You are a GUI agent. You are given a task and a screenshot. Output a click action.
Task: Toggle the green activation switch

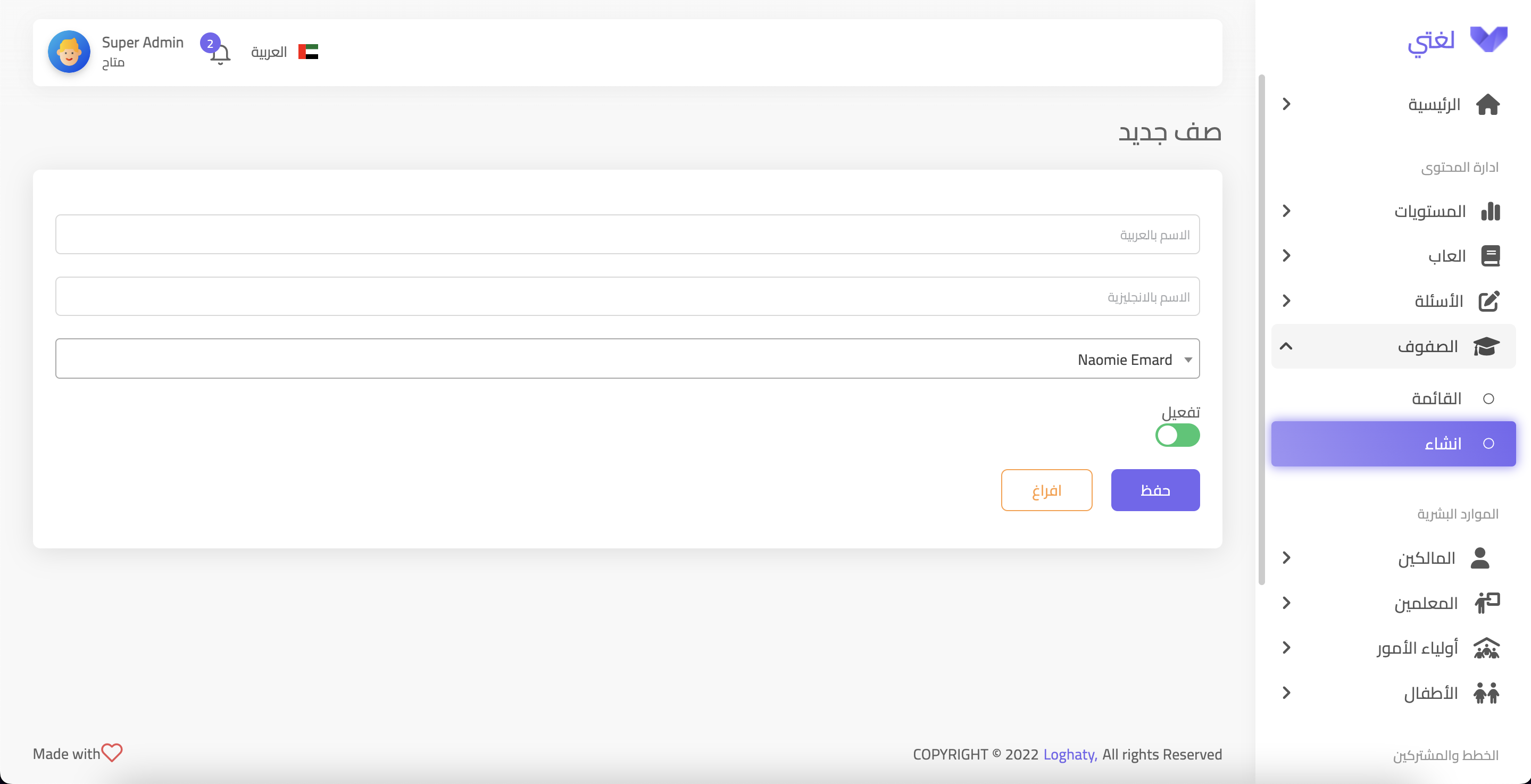tap(1177, 435)
